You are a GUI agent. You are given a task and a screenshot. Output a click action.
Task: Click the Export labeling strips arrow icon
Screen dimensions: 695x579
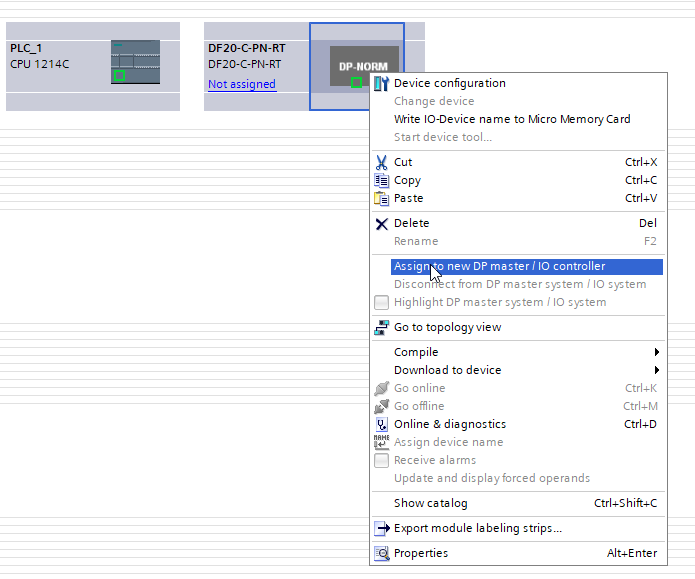tap(381, 528)
